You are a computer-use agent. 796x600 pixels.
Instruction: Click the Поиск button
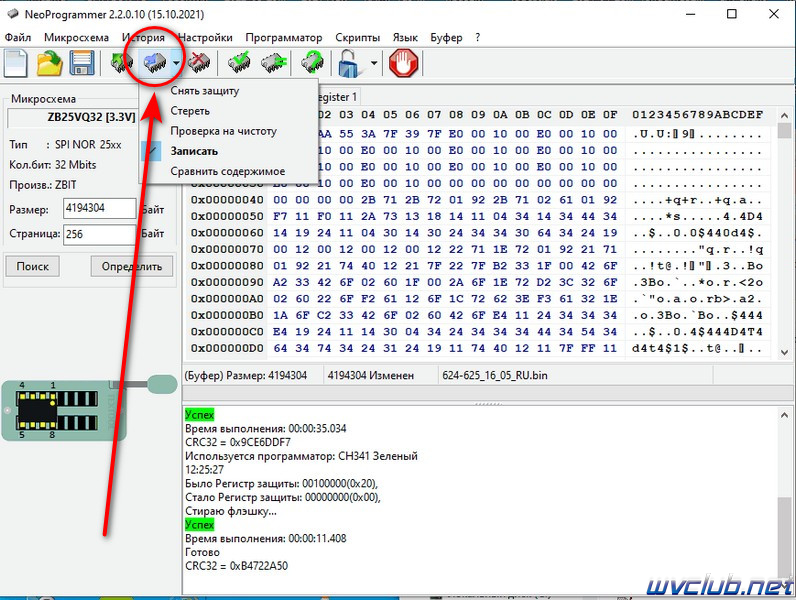32,266
